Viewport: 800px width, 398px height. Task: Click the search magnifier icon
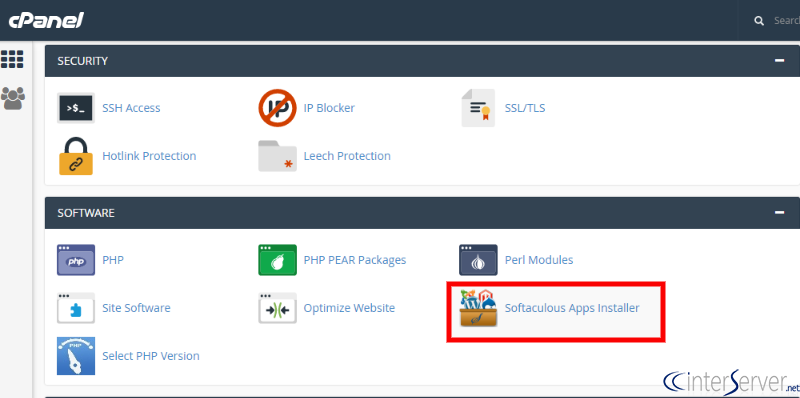[759, 20]
